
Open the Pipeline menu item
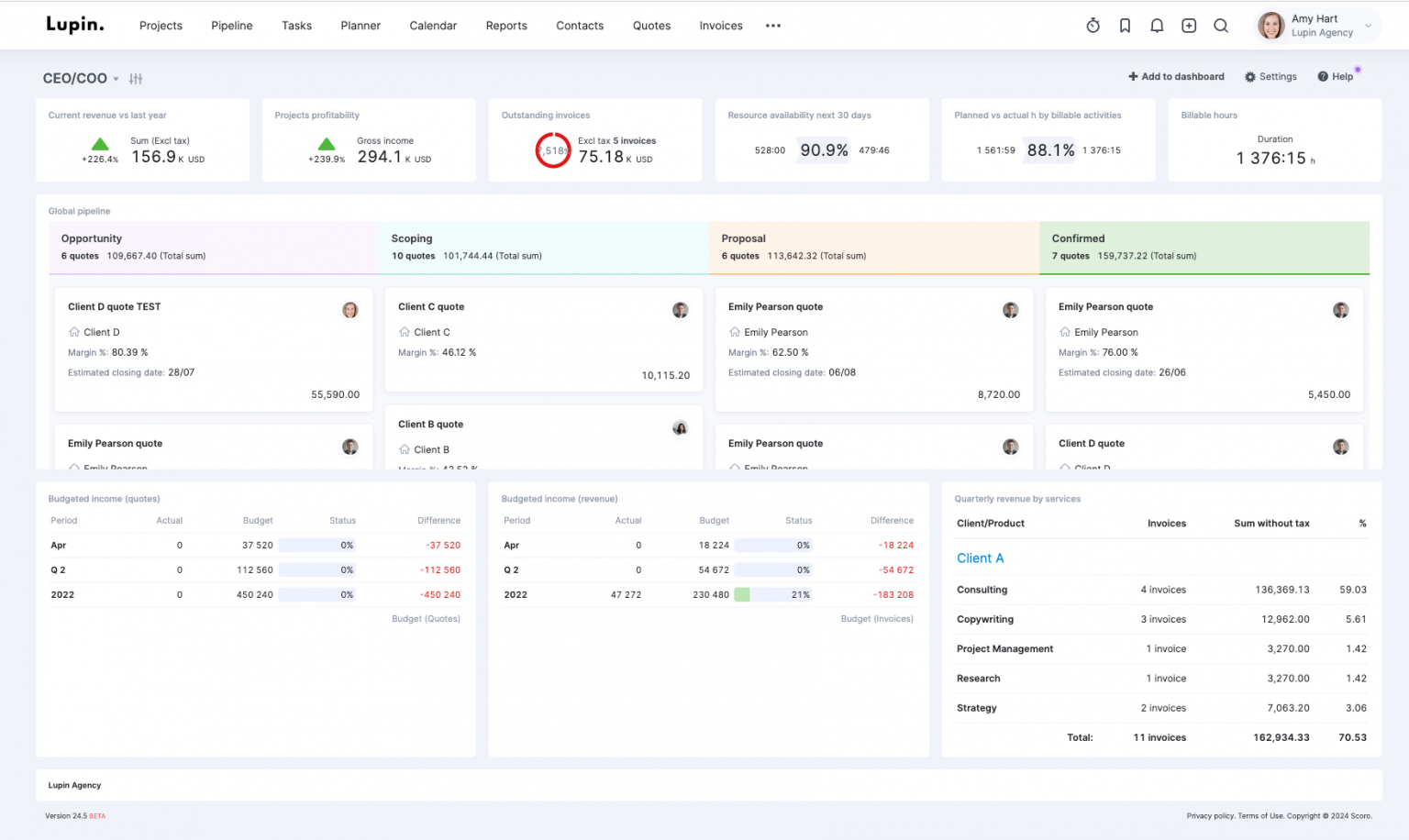[x=231, y=26]
